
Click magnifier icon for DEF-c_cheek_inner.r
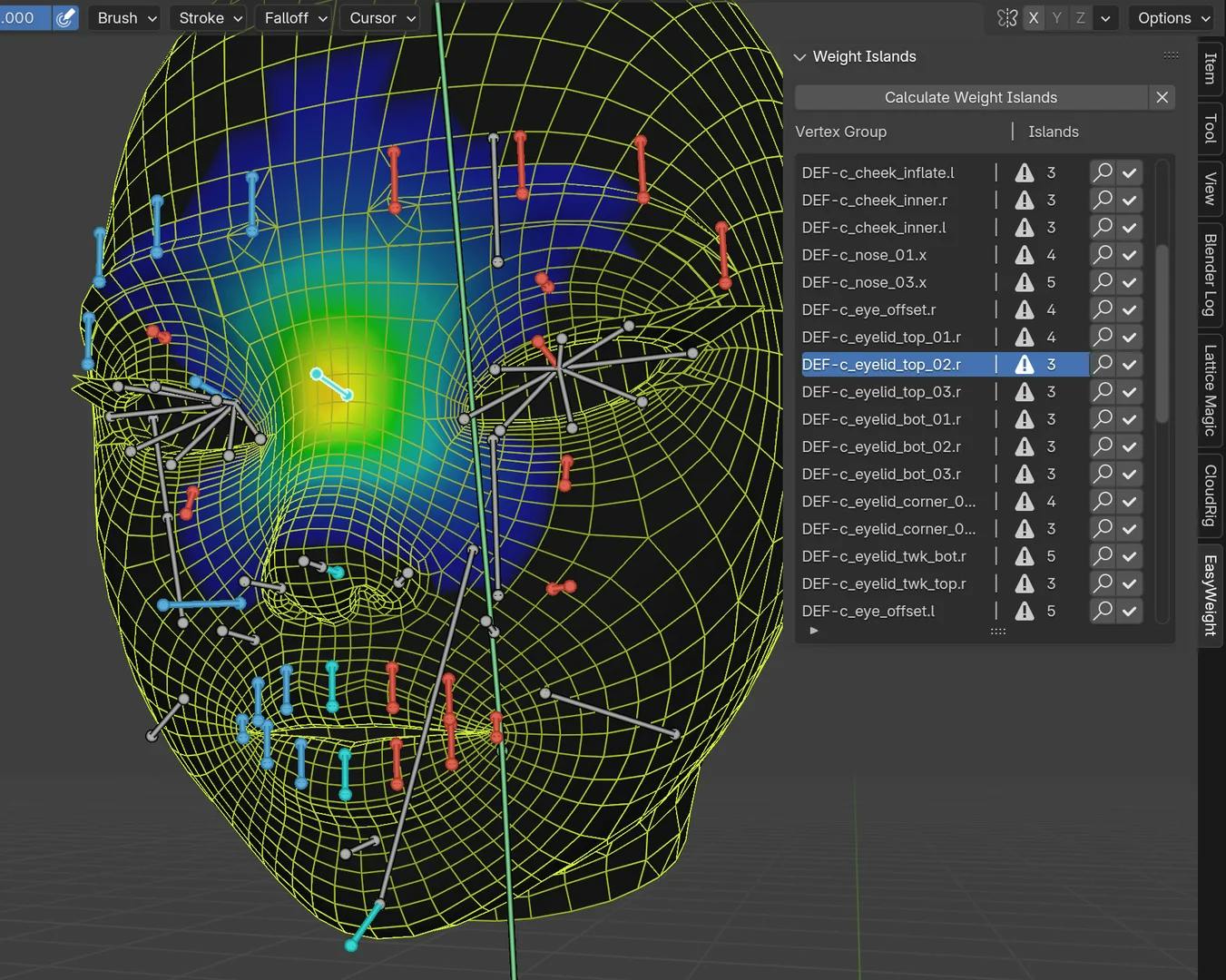tap(1102, 200)
